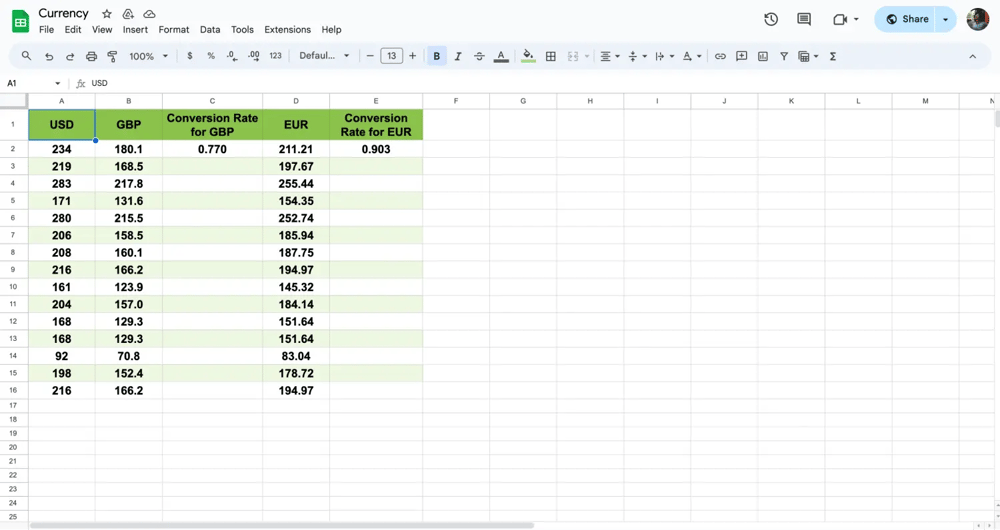Click the borders icon

click(x=550, y=57)
